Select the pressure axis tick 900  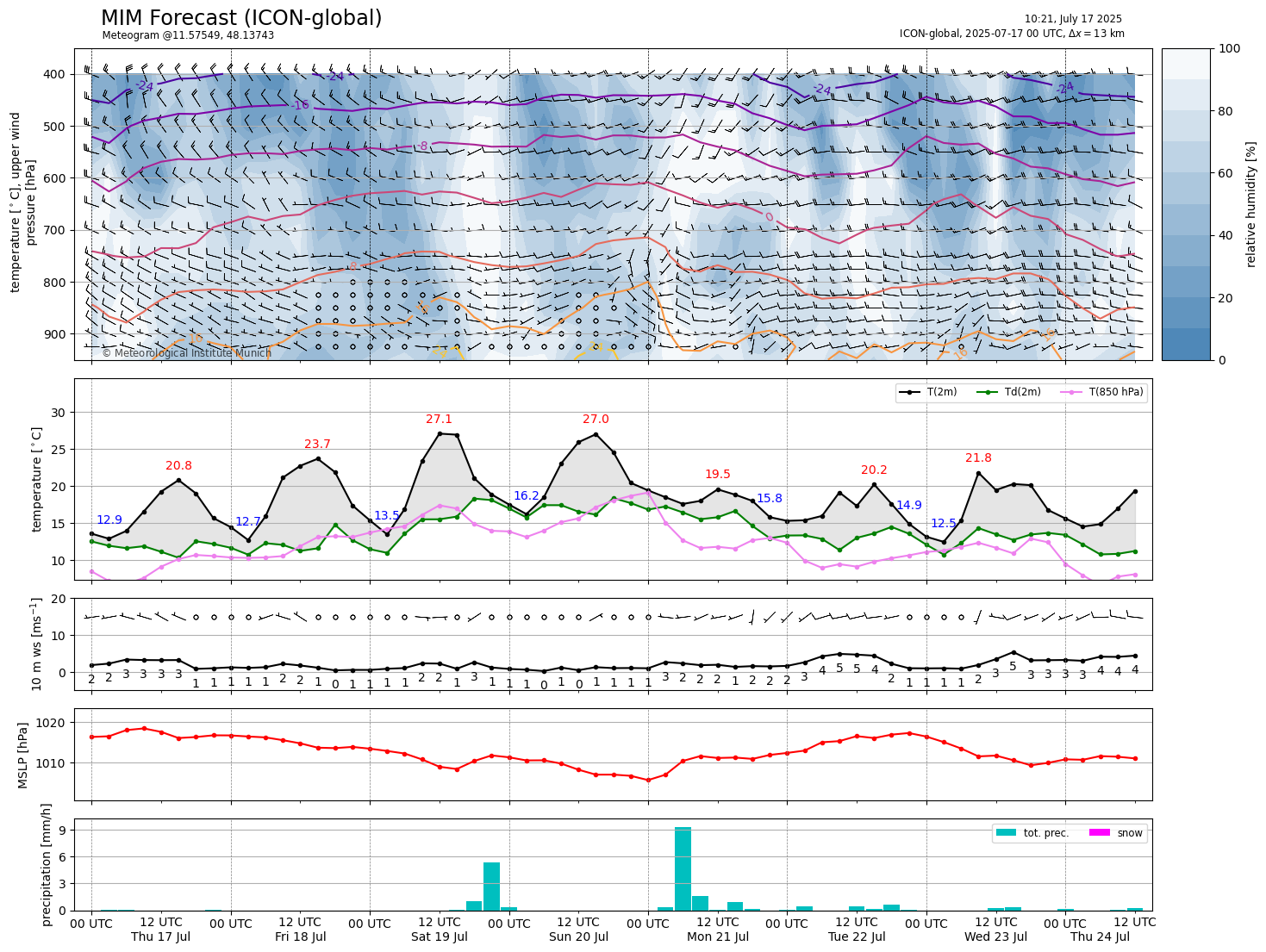pyautogui.click(x=54, y=334)
